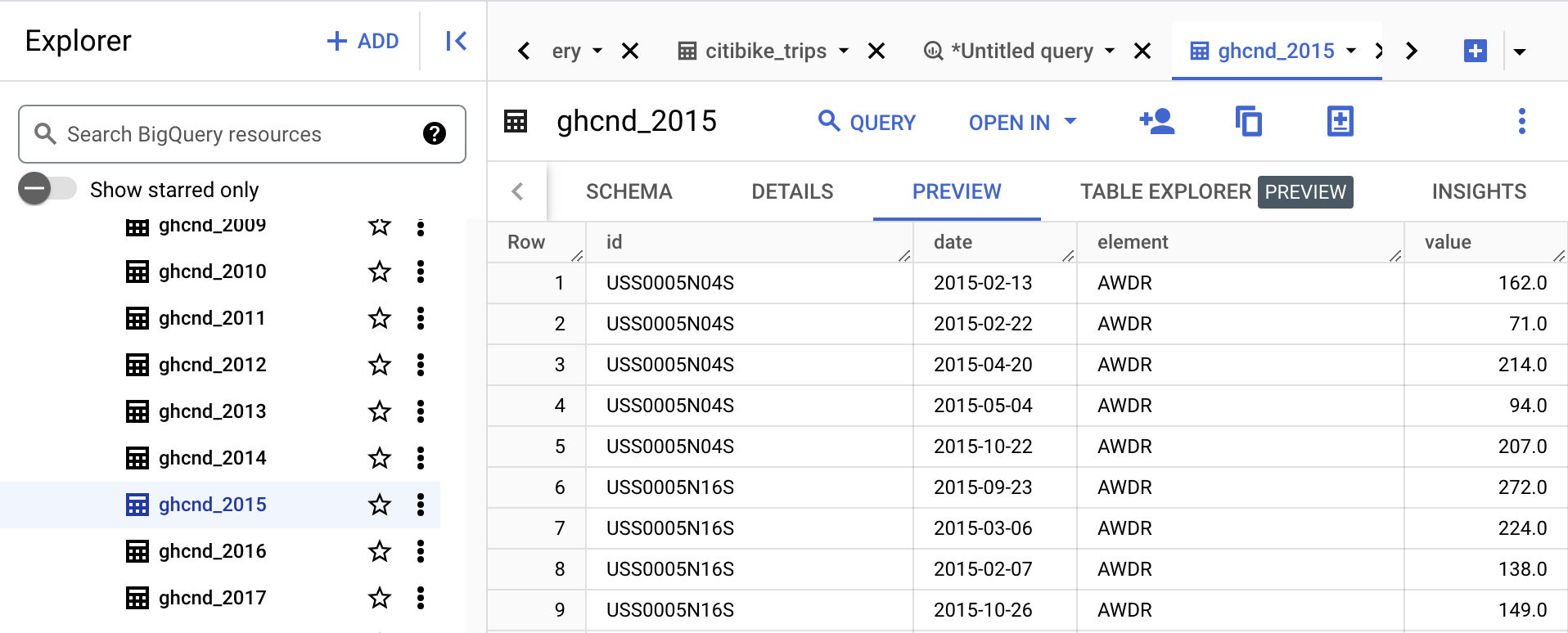
Task: Star the ghcnd_2017 table
Action: [380, 598]
